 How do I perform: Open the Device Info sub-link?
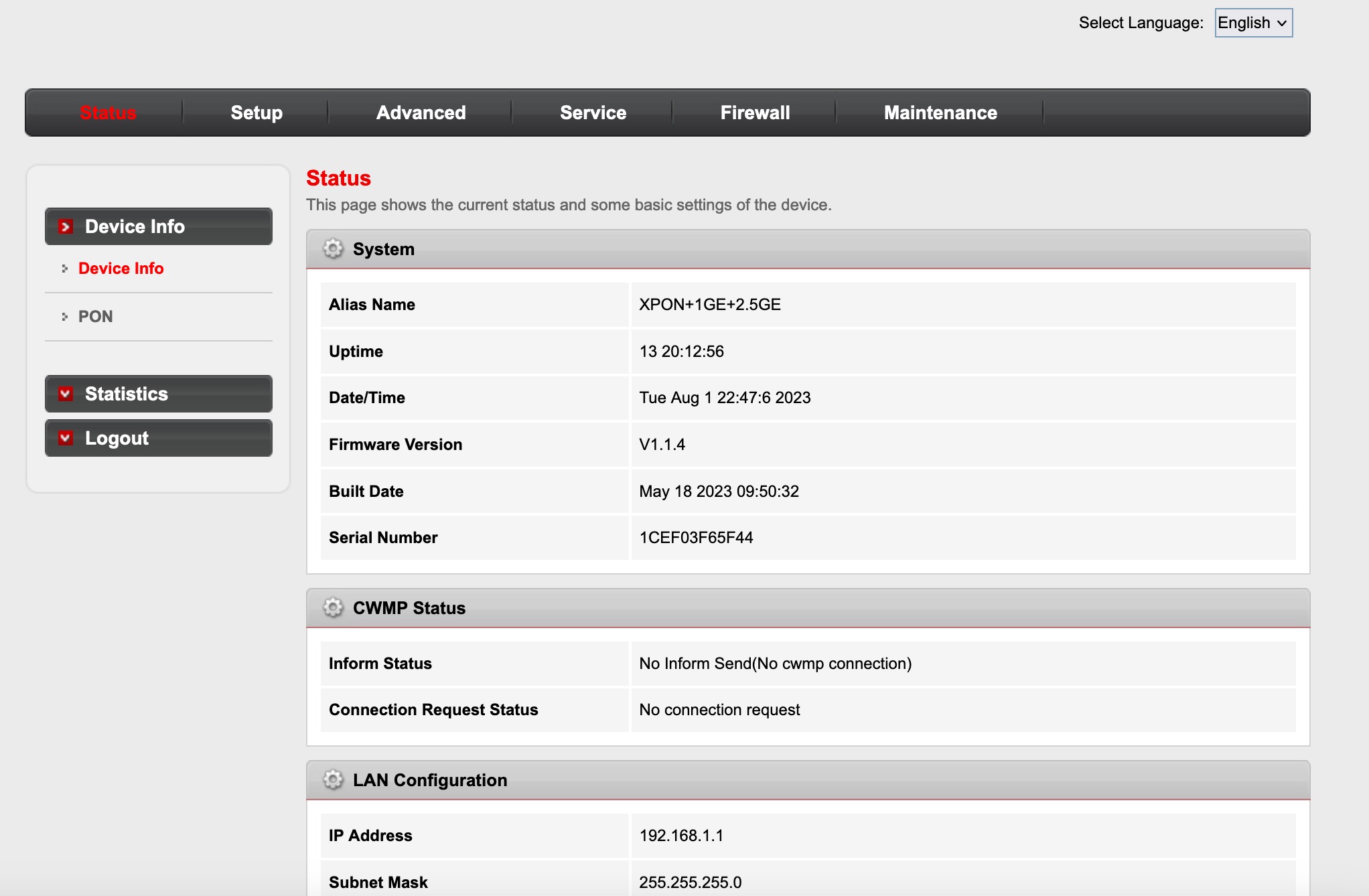tap(121, 269)
